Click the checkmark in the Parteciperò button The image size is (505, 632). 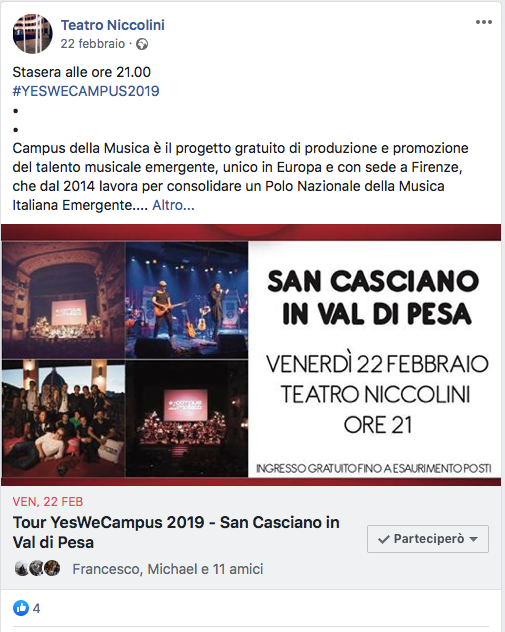384,539
